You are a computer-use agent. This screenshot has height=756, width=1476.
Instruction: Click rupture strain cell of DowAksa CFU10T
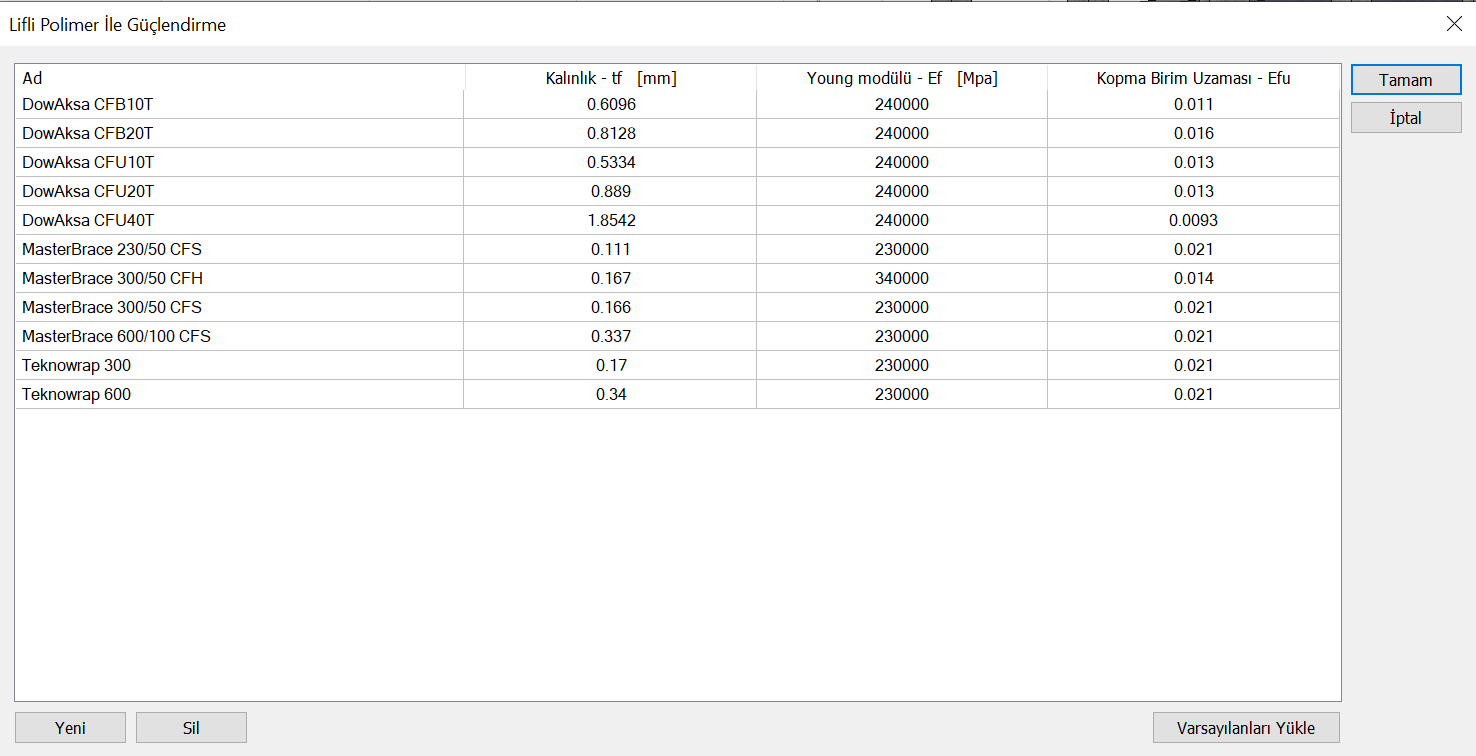1193,162
